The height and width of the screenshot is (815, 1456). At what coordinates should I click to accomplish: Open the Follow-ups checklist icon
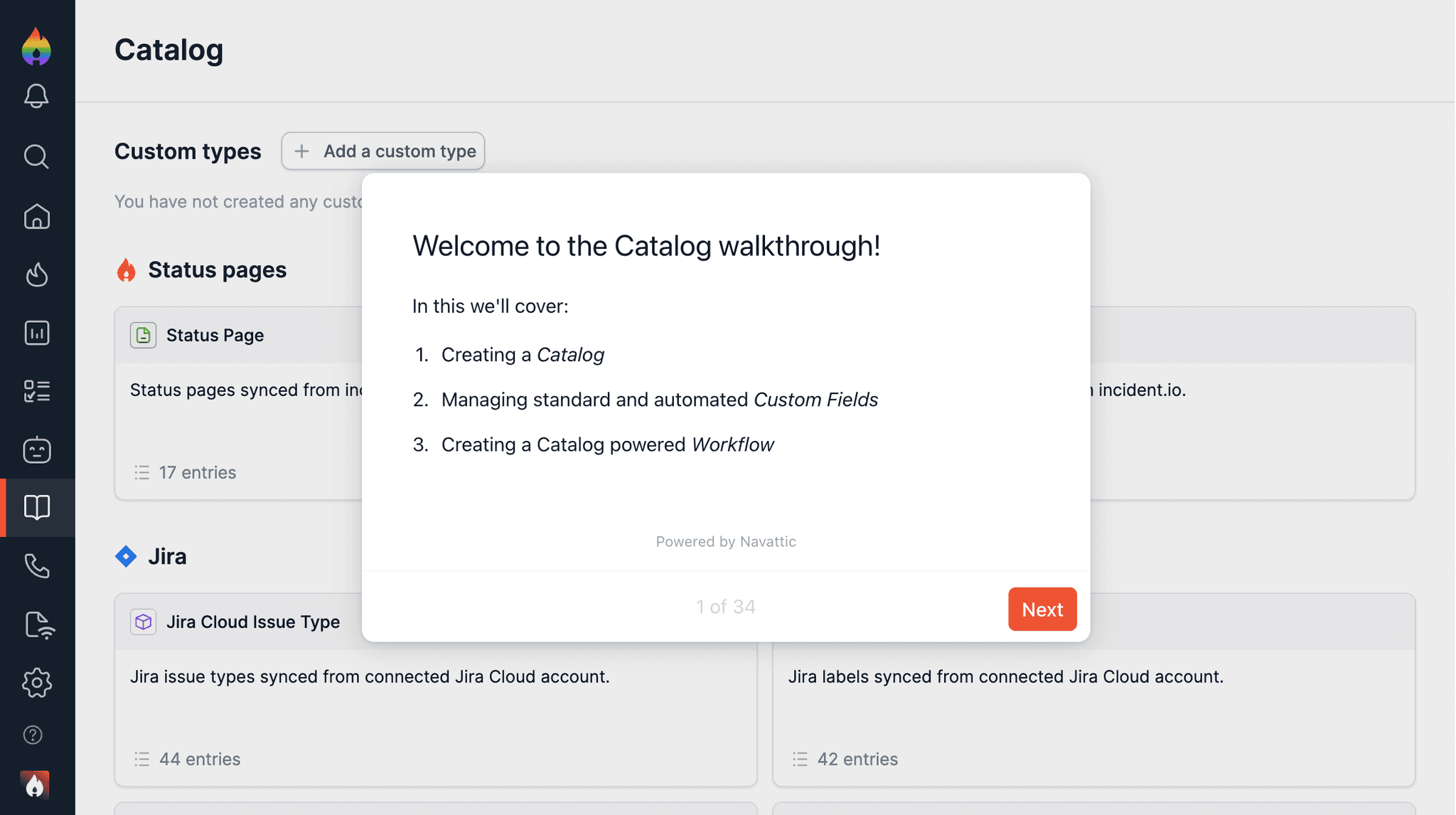click(38, 390)
